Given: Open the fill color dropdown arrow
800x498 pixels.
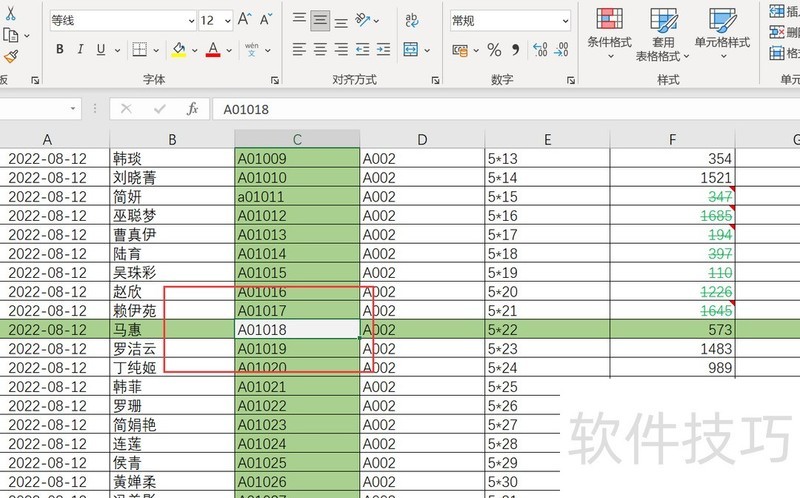Looking at the screenshot, I should point(194,51).
